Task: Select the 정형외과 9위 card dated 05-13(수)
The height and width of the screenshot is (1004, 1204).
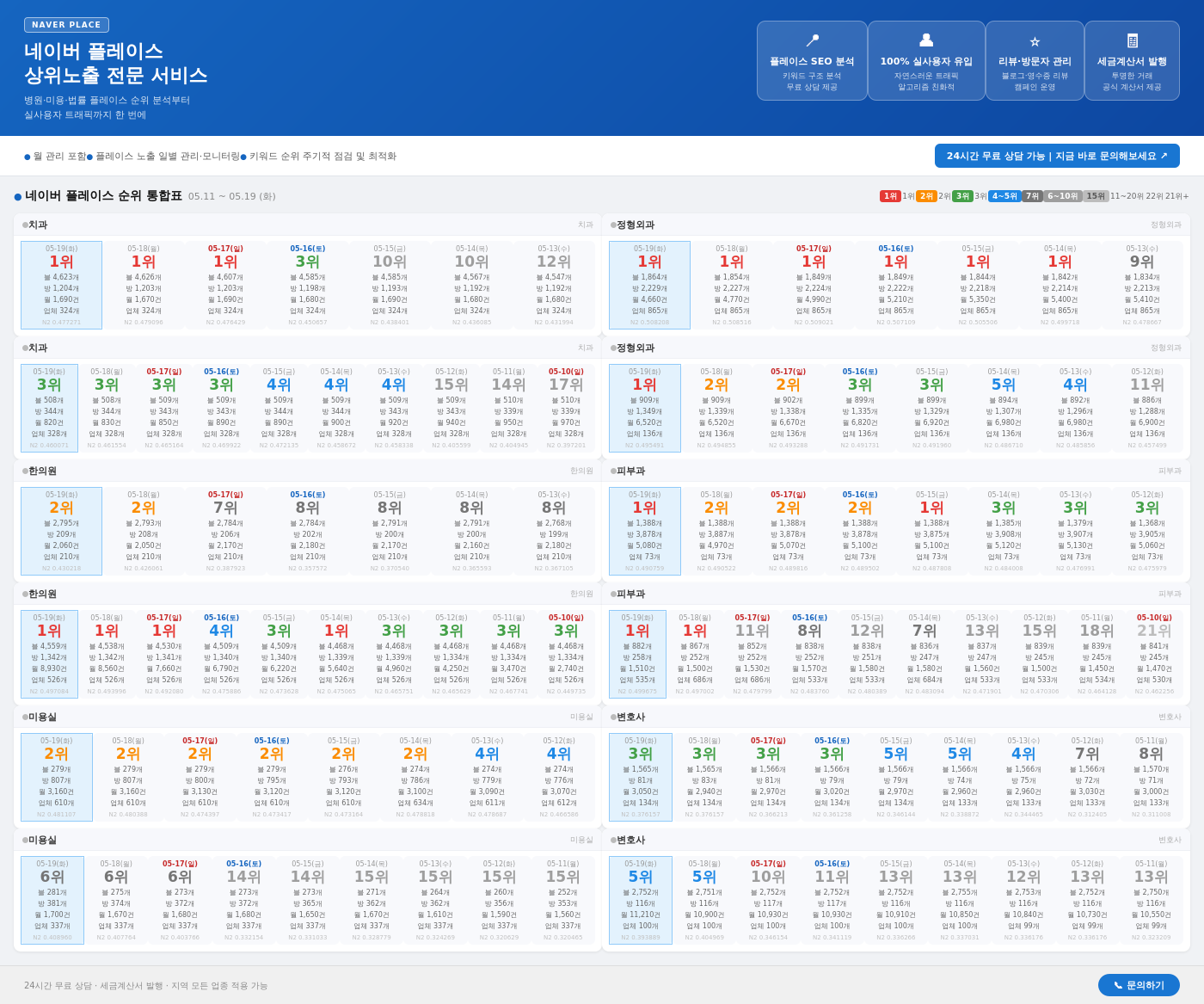Action: [1141, 285]
